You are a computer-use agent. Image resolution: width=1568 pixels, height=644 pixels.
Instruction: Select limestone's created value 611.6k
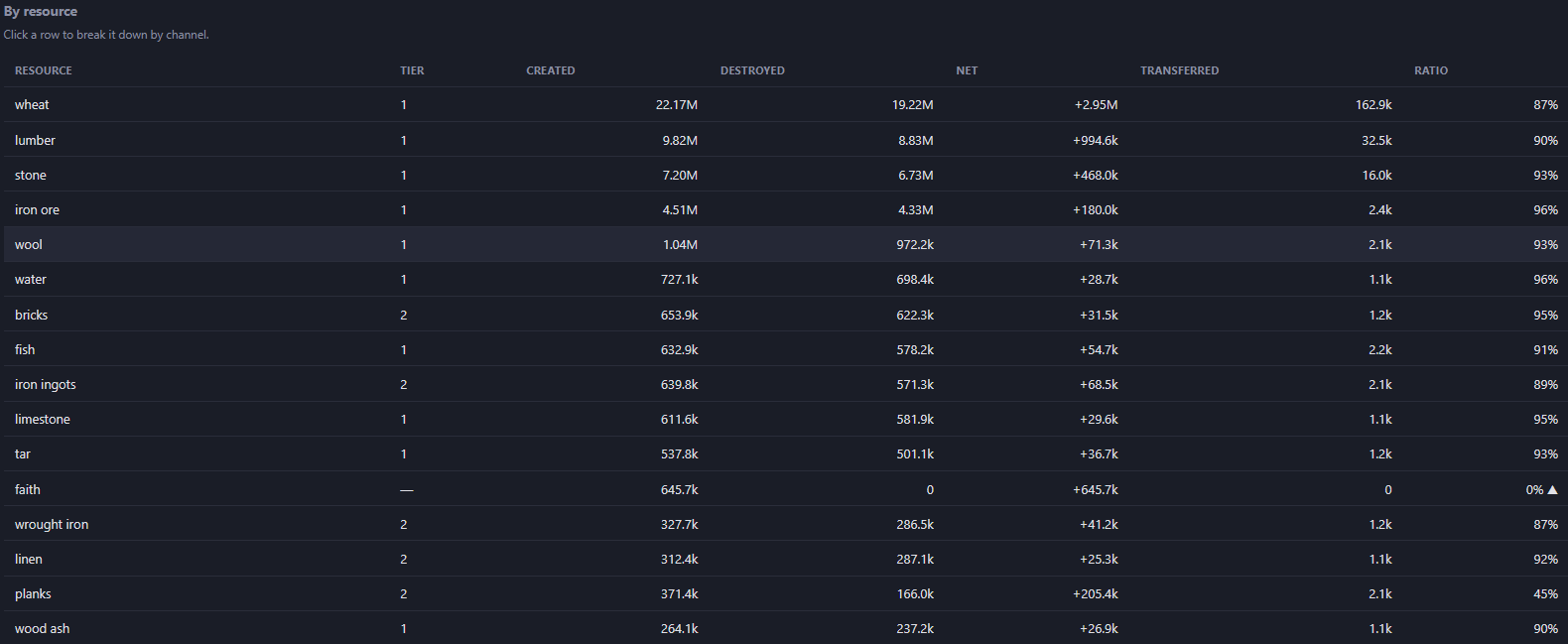click(x=680, y=419)
